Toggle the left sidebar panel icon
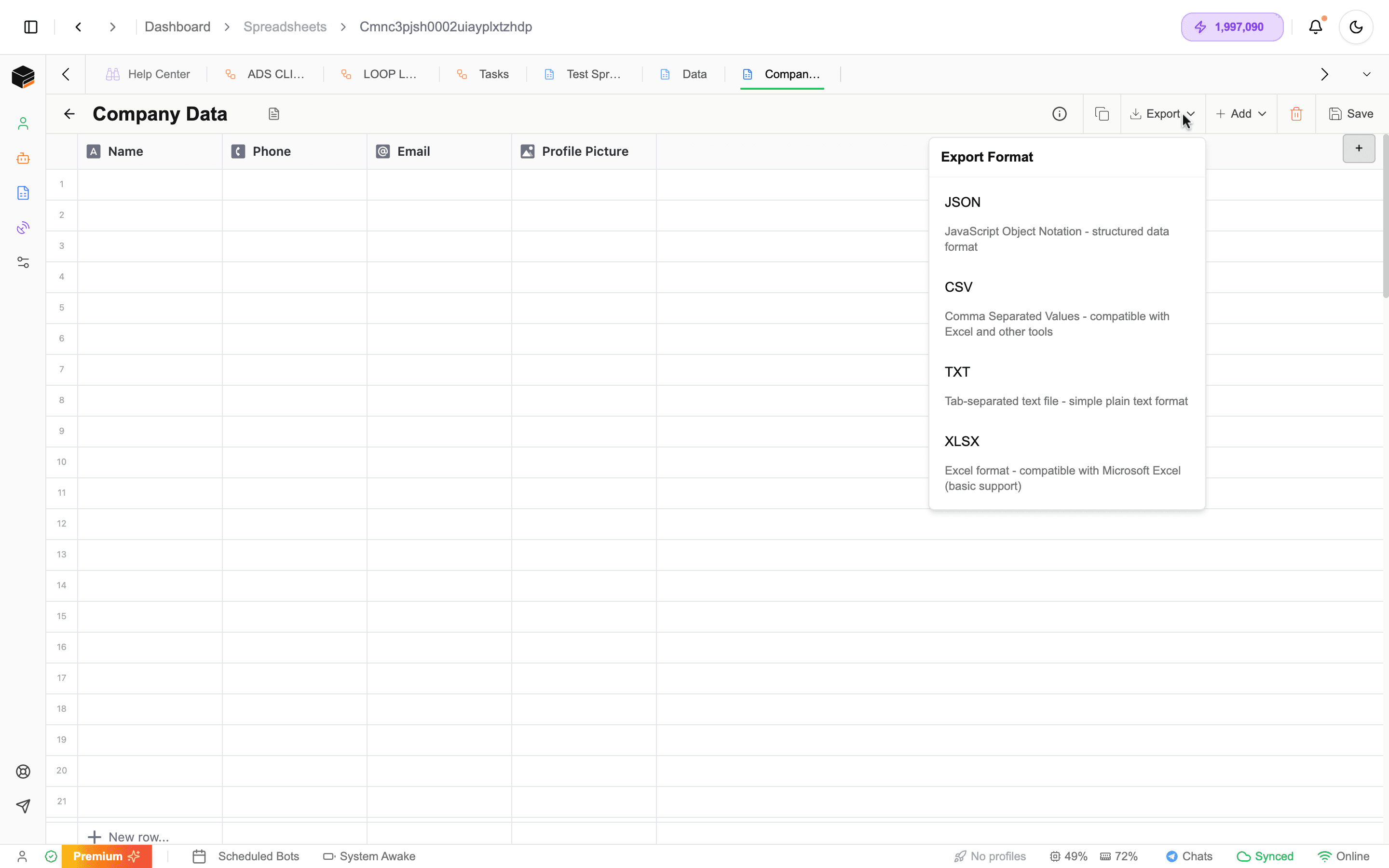 point(30,27)
